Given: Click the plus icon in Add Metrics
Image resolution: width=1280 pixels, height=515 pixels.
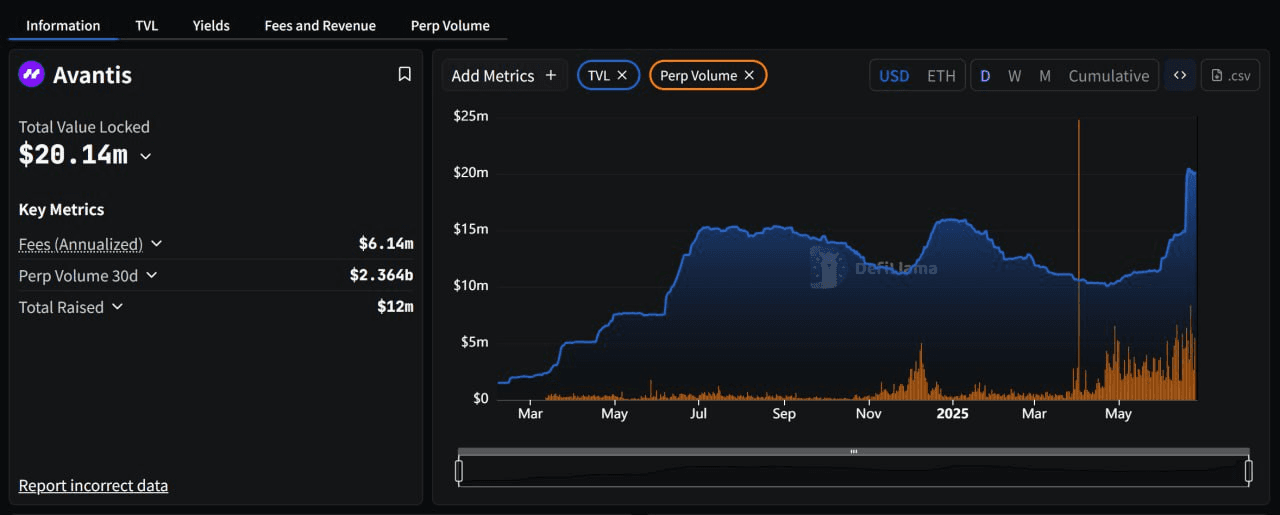Looking at the screenshot, I should pyautogui.click(x=551, y=75).
